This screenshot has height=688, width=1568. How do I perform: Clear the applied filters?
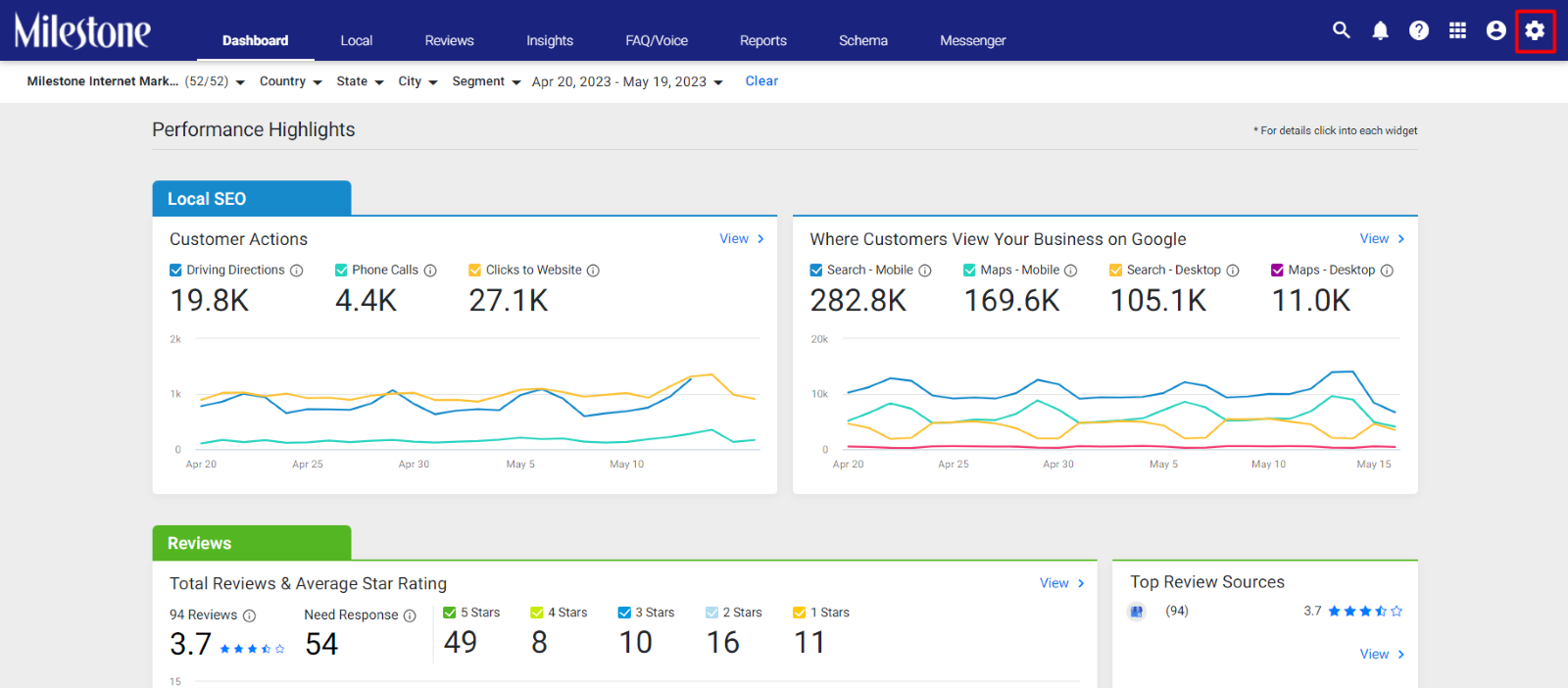761,81
